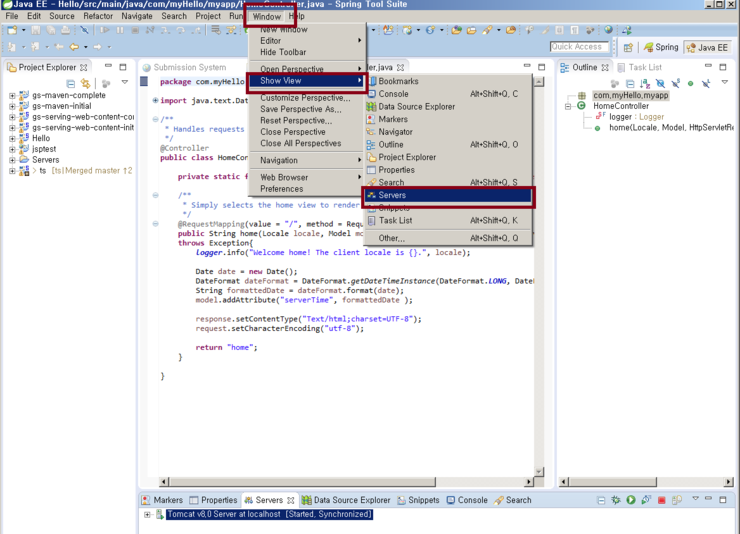Select the gs-maven-initial project
Image resolution: width=740 pixels, height=534 pixels.
click(61, 106)
